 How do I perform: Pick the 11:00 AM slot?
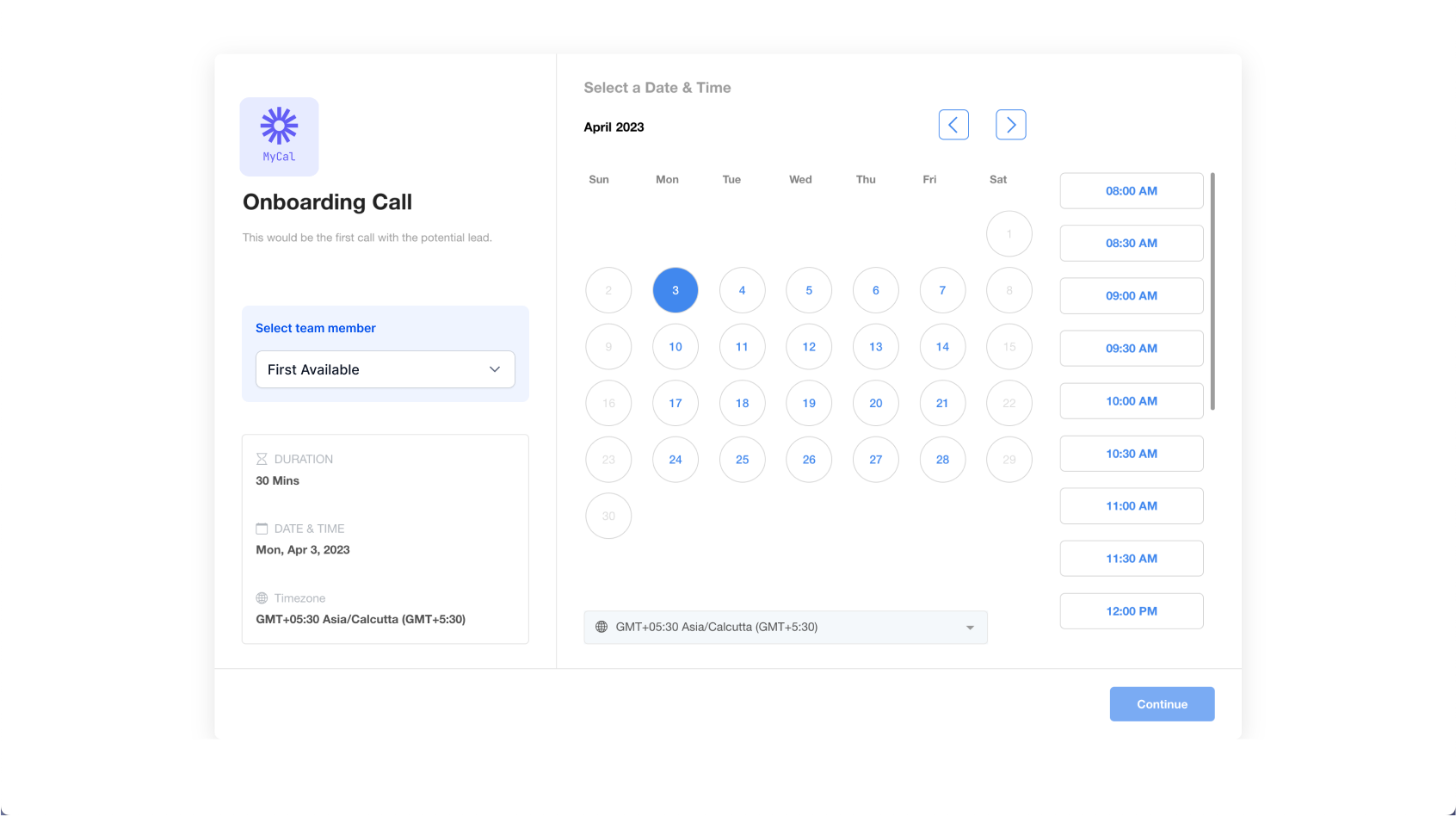point(1131,506)
